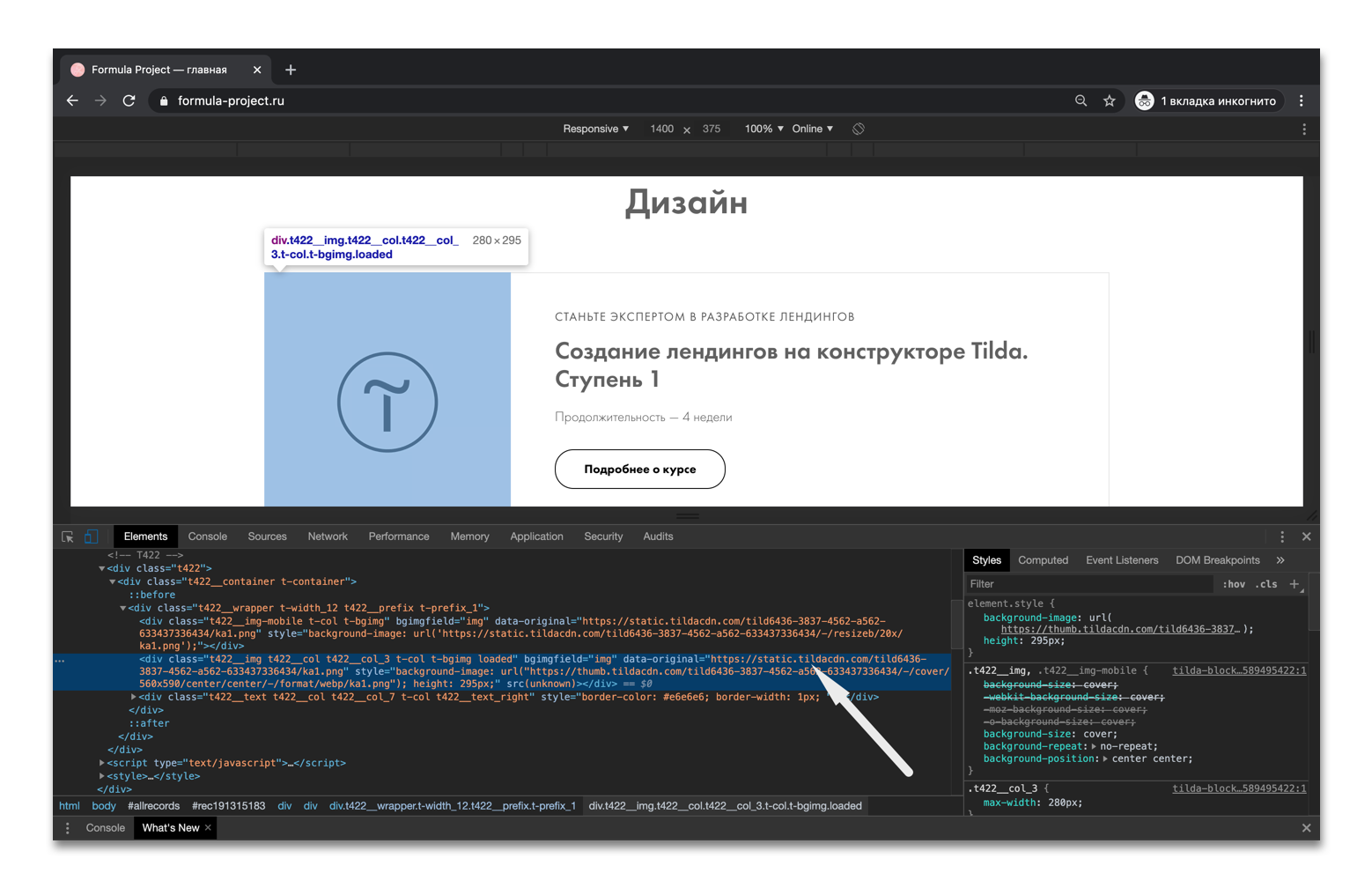Screen dimensions: 1372x888
Task: Switch to the Console tab
Action: (x=208, y=536)
